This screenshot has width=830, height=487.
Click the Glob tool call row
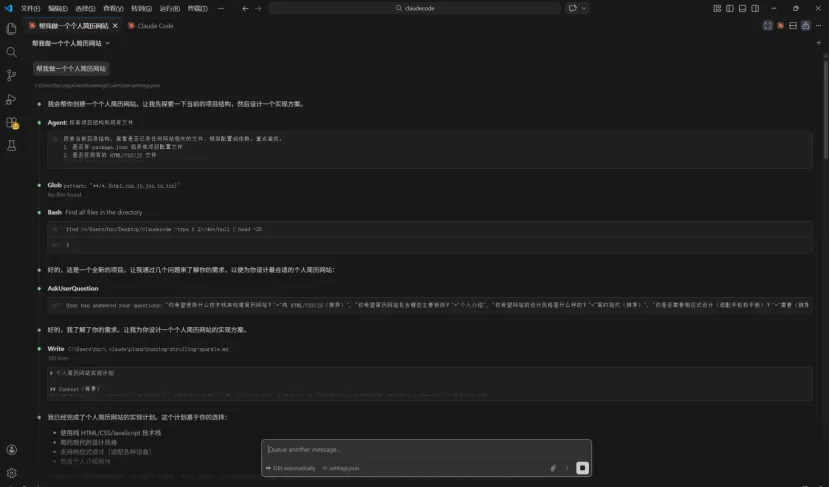click(114, 185)
